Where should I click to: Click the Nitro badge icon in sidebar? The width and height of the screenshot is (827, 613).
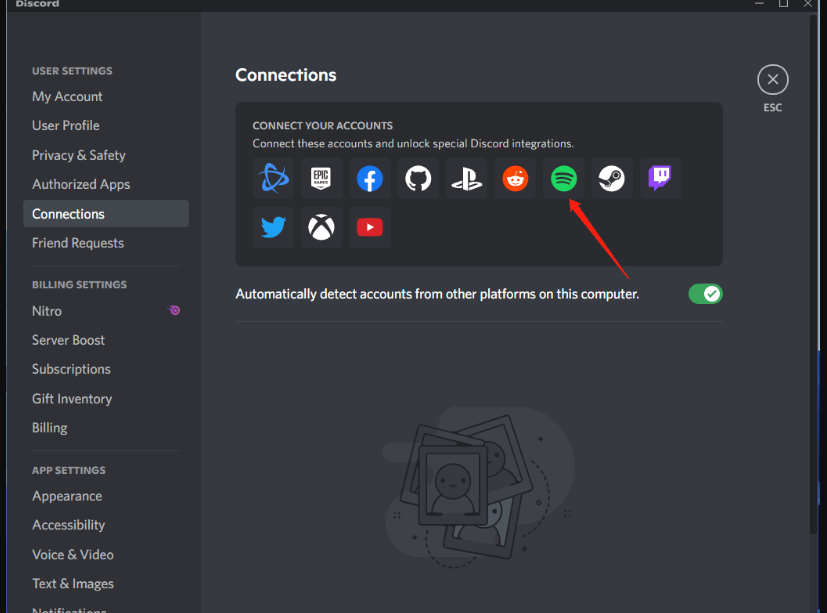[174, 310]
